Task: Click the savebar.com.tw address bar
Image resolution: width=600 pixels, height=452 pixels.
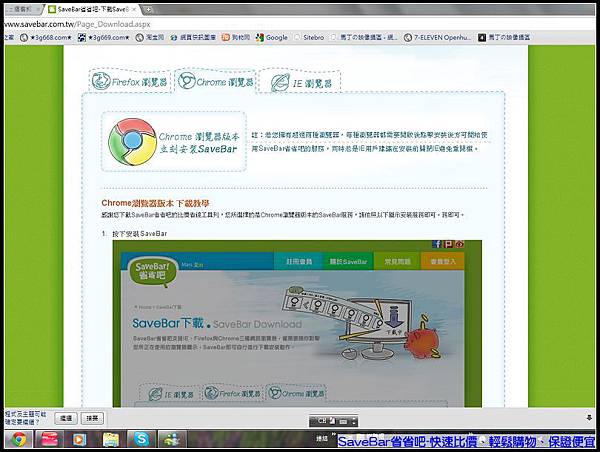Action: tap(298, 24)
